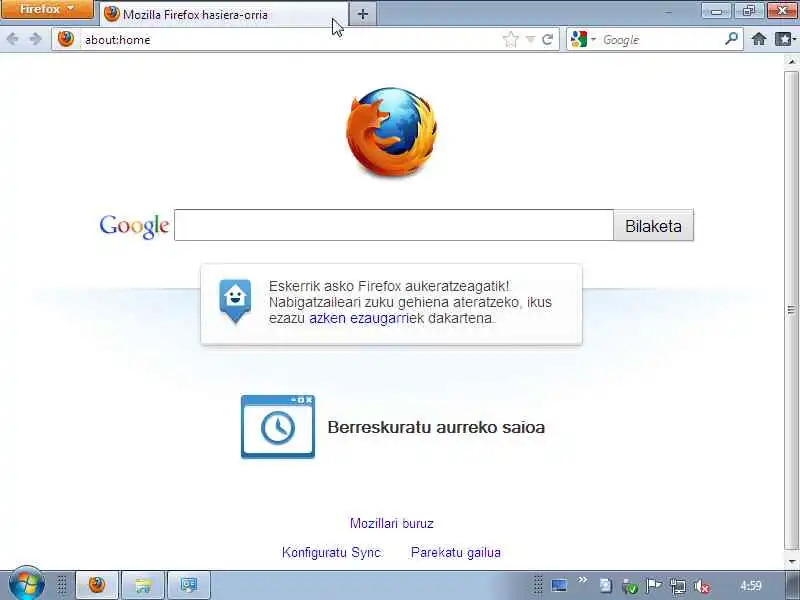The width and height of the screenshot is (800, 600).
Task: Open the Google search engine selector
Action: (583, 39)
